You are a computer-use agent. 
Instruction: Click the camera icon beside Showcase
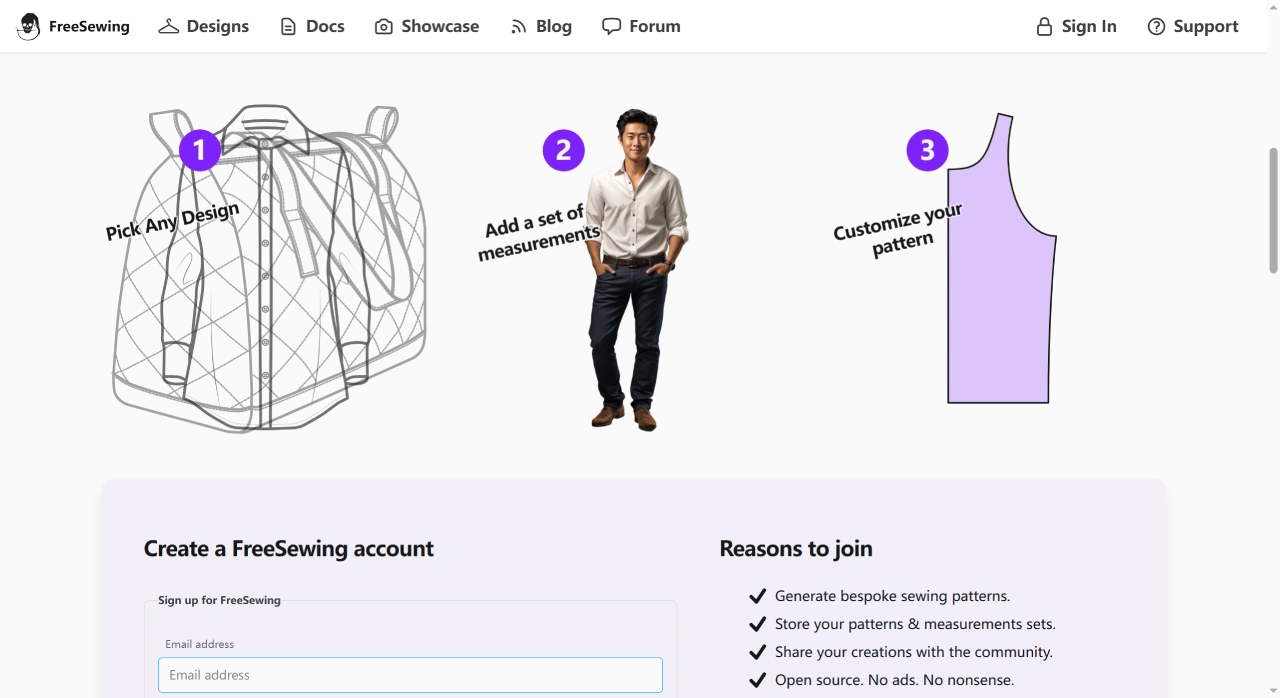pos(384,27)
